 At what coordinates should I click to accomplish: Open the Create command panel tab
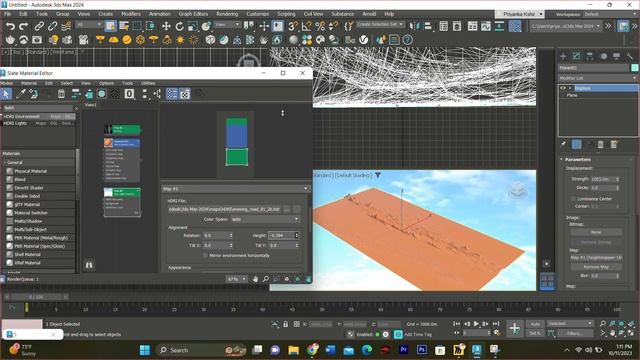tap(563, 56)
